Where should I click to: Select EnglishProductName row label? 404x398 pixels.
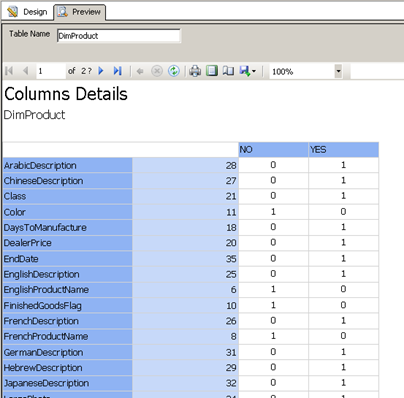67,290
